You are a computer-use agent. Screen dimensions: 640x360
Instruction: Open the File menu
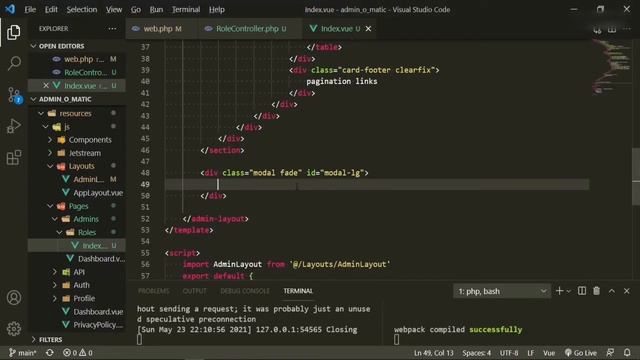pyautogui.click(x=30, y=9)
